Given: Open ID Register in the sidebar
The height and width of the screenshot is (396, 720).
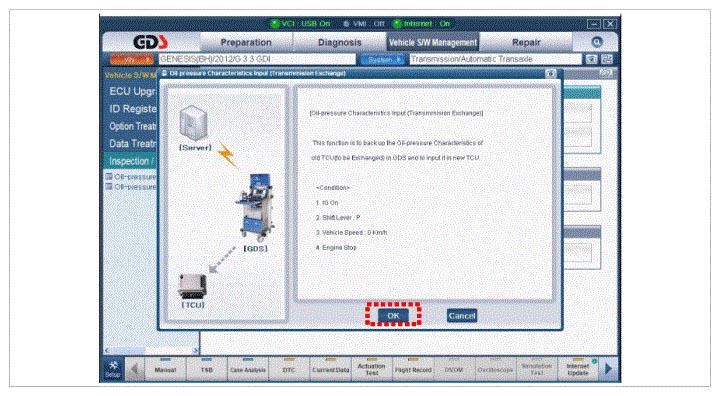Looking at the screenshot, I should 132,109.
